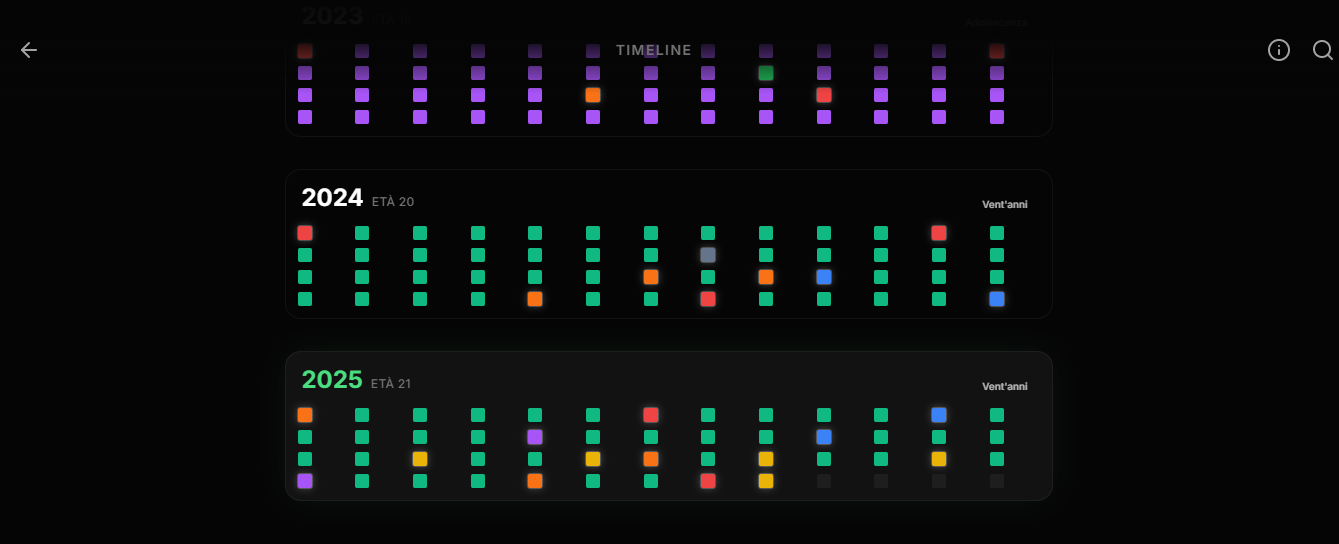Click the TIMELINE heading
The width and height of the screenshot is (1339, 544).
654,50
